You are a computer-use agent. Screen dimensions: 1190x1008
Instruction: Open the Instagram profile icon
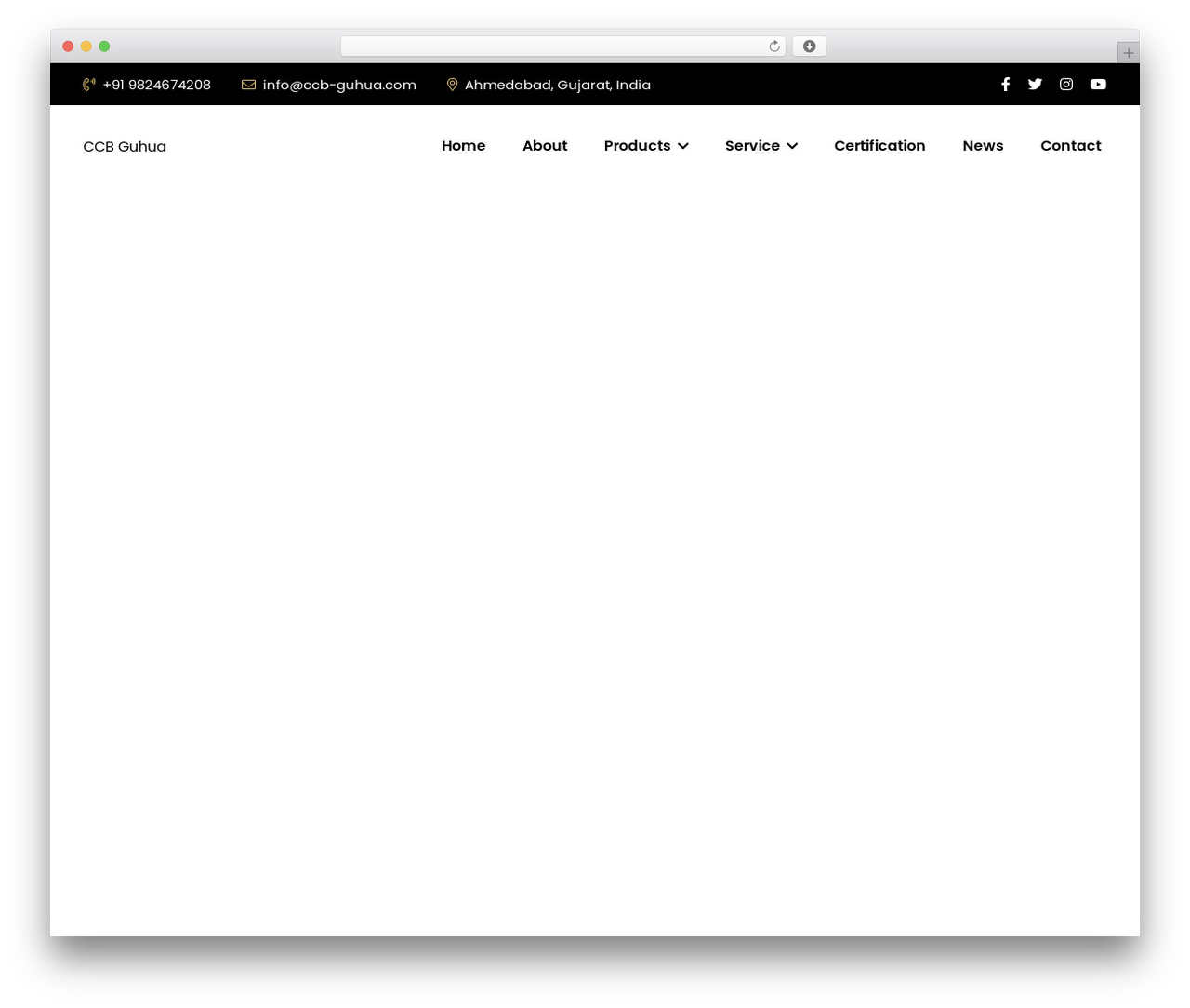coord(1066,84)
